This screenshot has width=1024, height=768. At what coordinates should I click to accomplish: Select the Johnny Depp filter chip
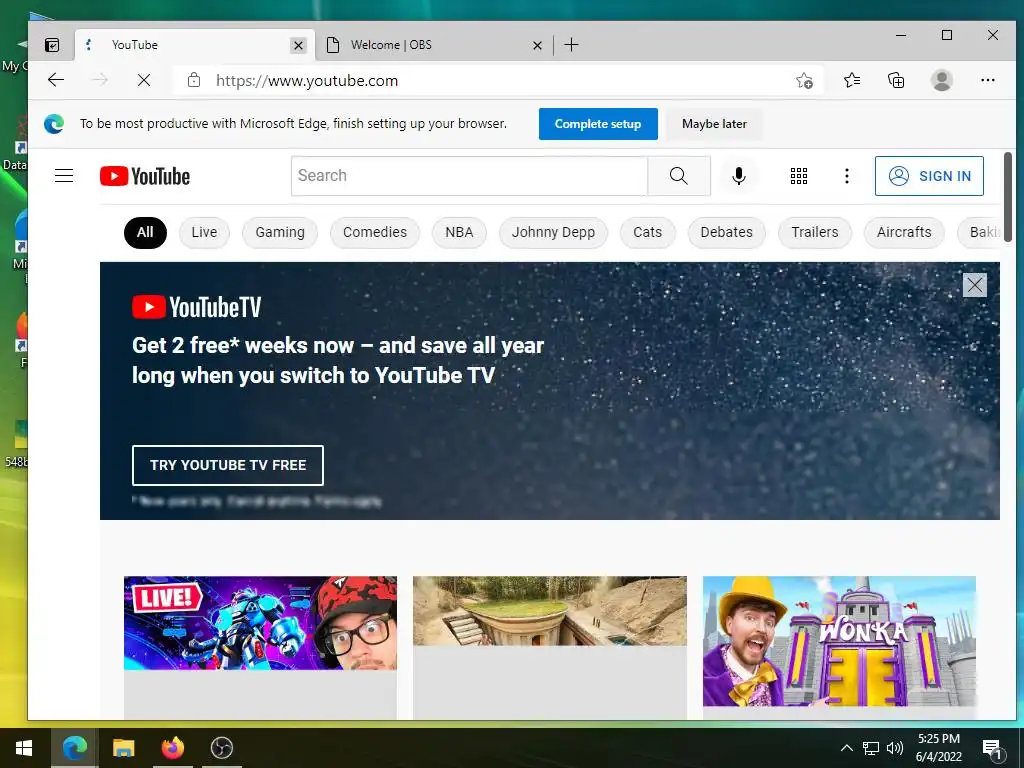click(553, 232)
